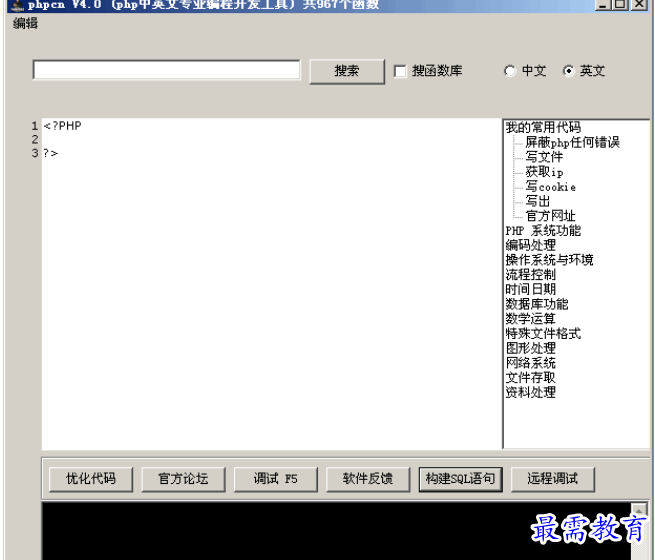
Task: Expand the 操作系统与环境 category
Action: (x=549, y=259)
